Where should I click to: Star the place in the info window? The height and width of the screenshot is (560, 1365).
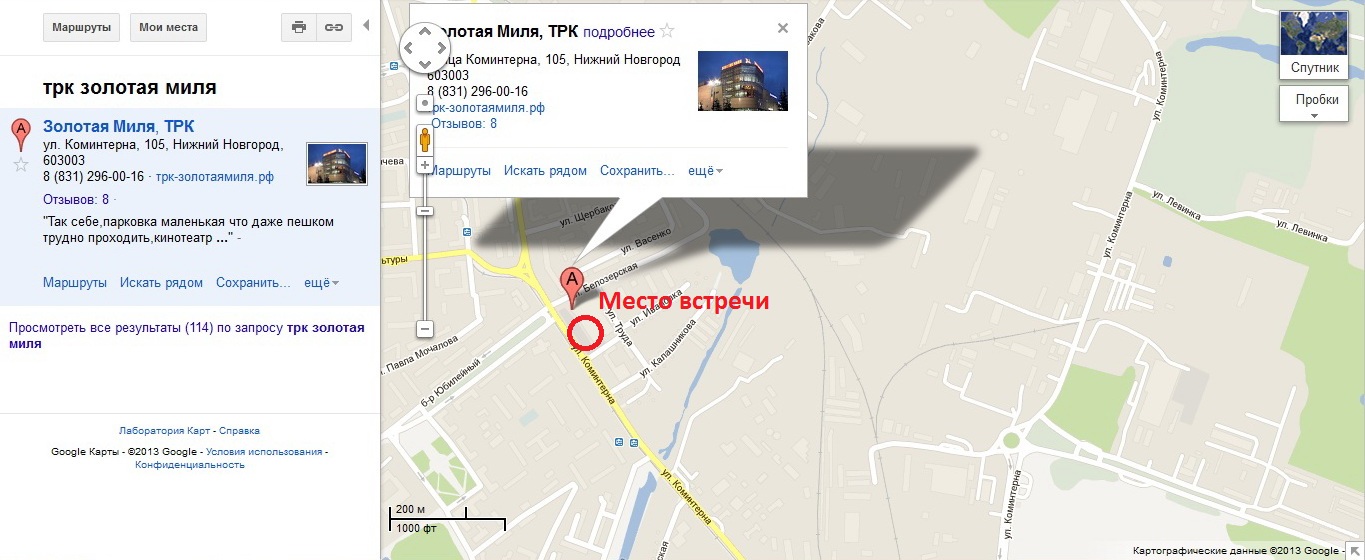667,31
